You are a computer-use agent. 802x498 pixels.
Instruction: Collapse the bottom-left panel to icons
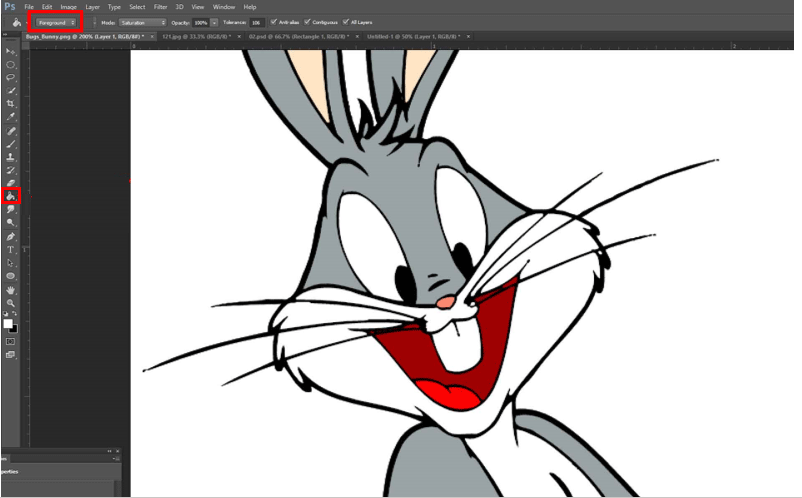[109, 451]
